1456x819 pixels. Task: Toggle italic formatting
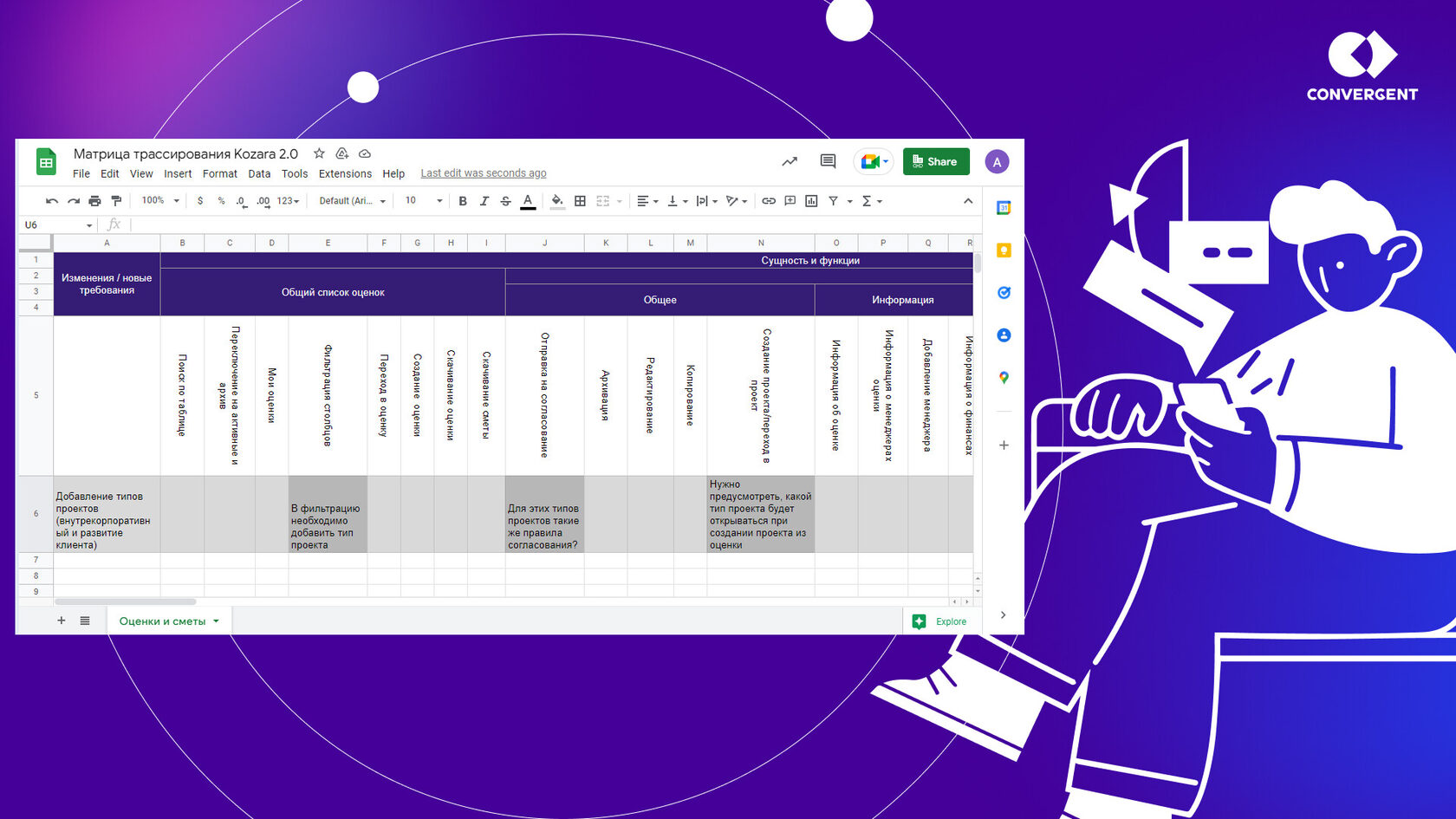tap(484, 201)
